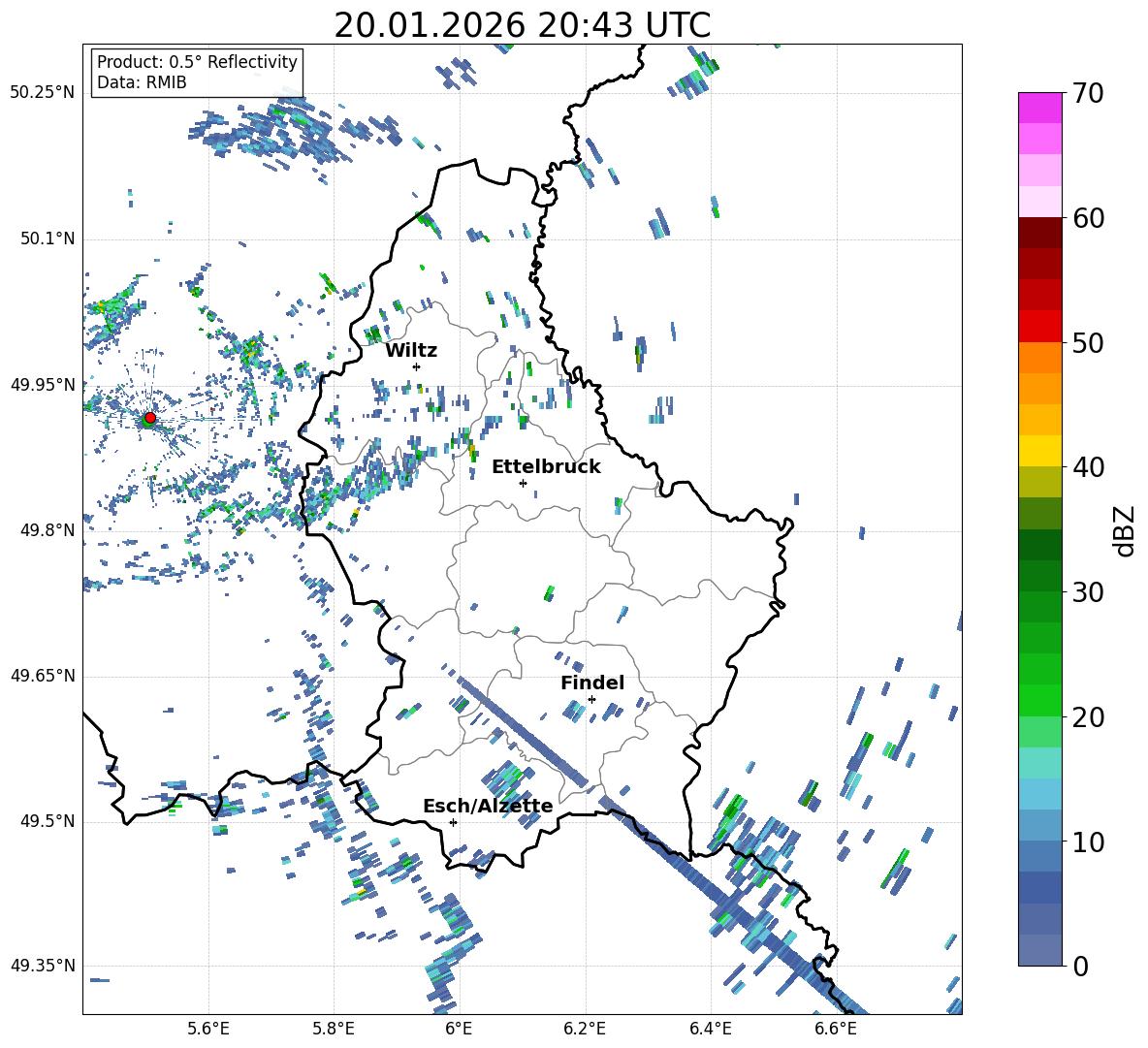The width and height of the screenshot is (1148, 1048).
Task: Click the magenta top of the colorbar
Action: [1039, 108]
